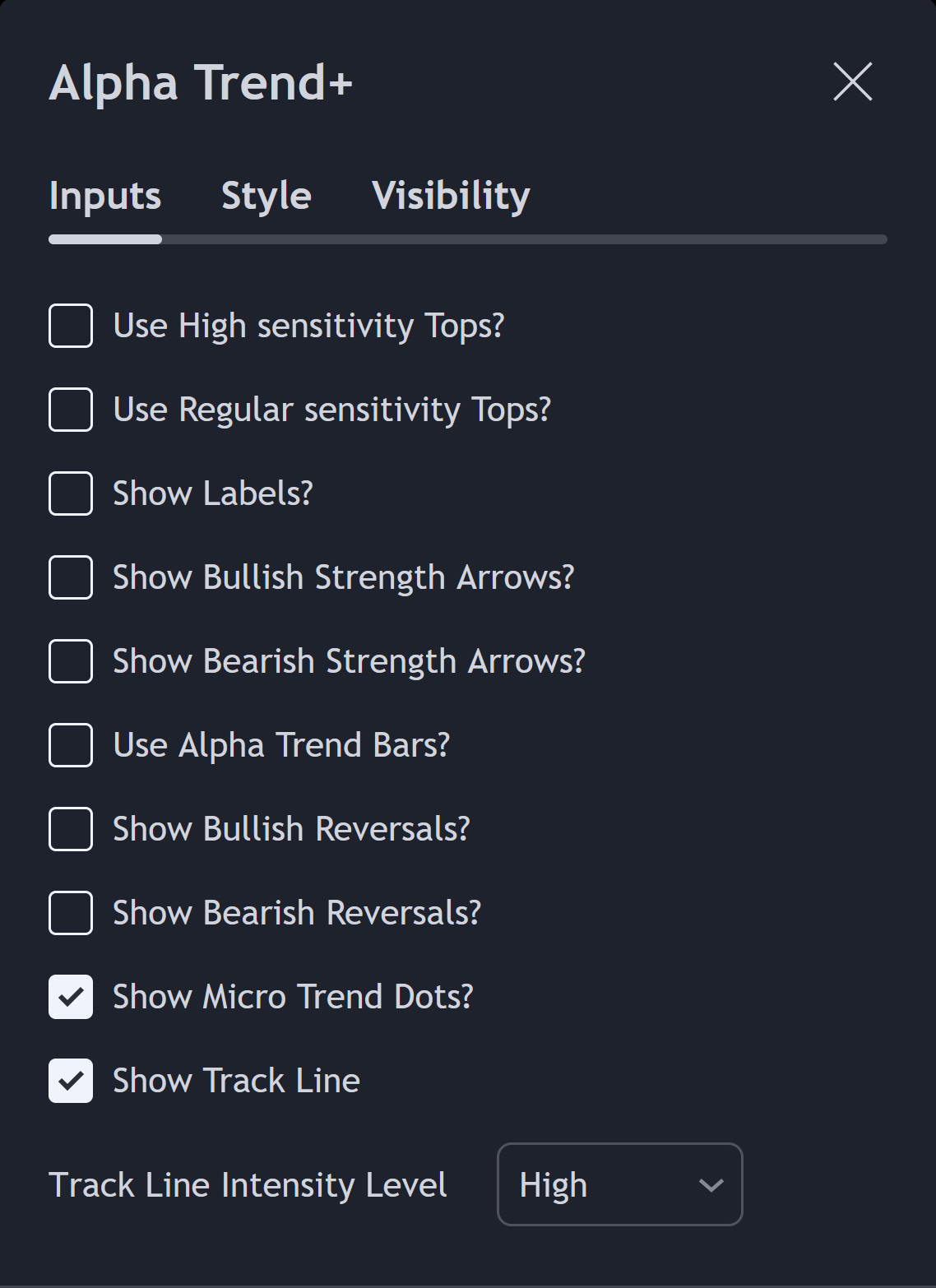Click the 'Show Labels?' text label
Viewport: 936px width, 1288px height.
tap(213, 493)
